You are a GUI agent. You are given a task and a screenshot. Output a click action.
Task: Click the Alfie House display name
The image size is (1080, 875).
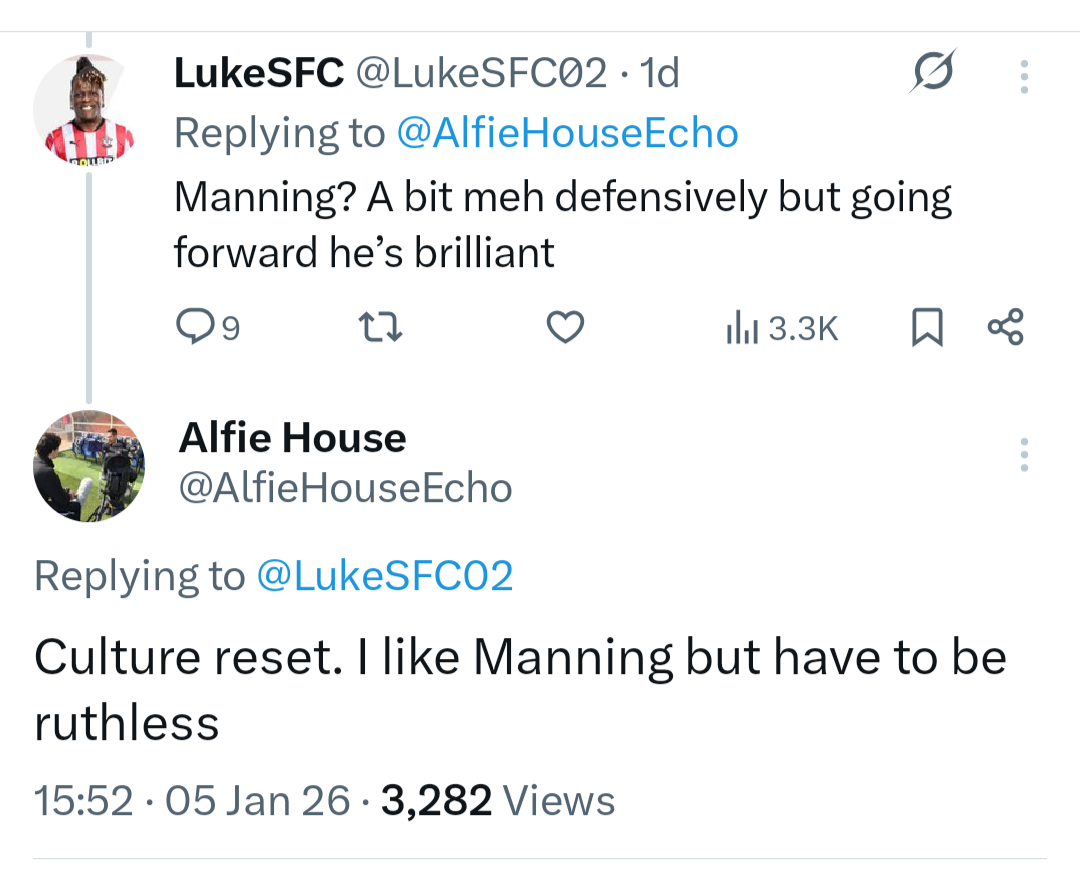click(x=292, y=438)
